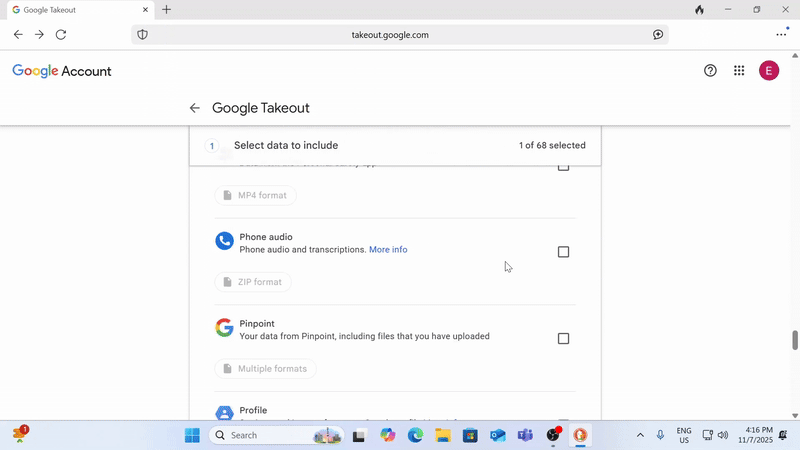Screen dimensions: 800x450
Task: Close the Google Takeout tab
Action: click(145, 10)
